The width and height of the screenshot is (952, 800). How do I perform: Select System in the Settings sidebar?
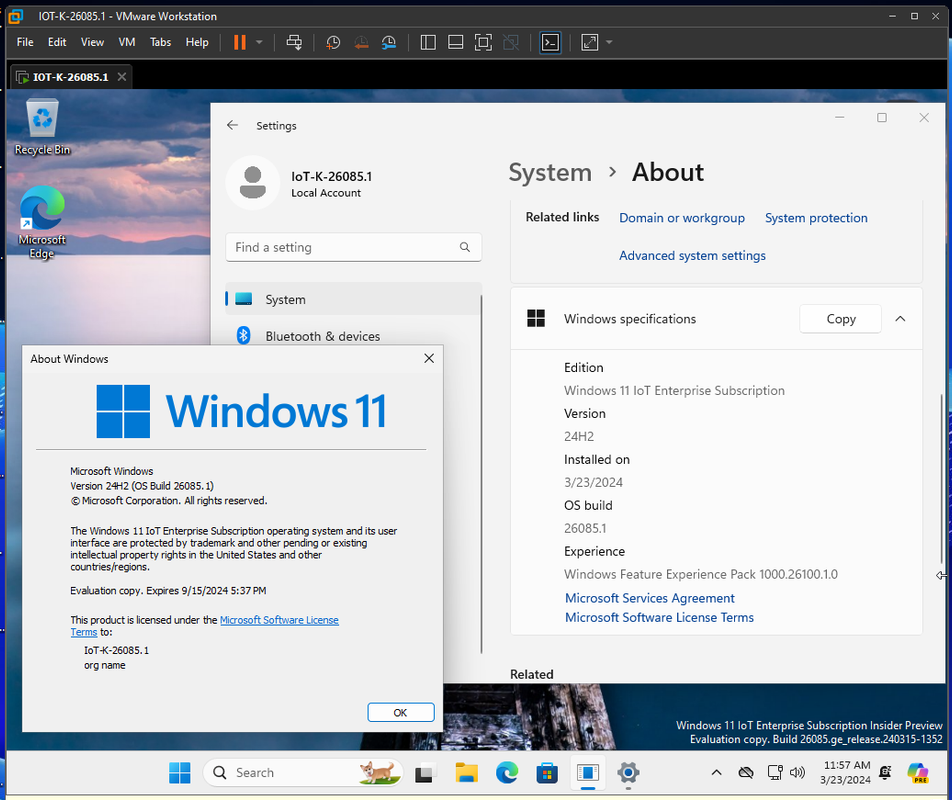coord(353,299)
